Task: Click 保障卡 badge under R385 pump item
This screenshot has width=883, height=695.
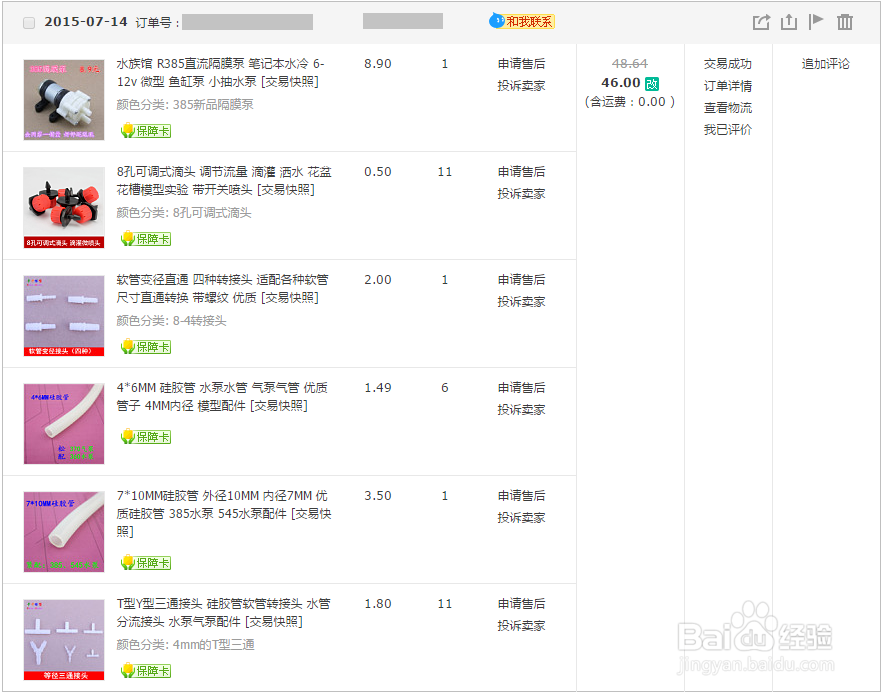Action: [x=146, y=131]
